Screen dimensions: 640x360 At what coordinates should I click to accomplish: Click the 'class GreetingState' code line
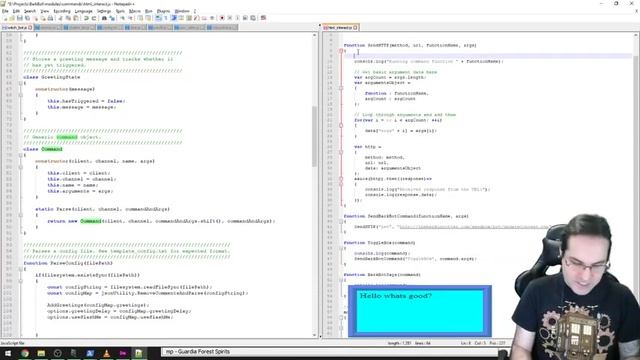point(52,77)
